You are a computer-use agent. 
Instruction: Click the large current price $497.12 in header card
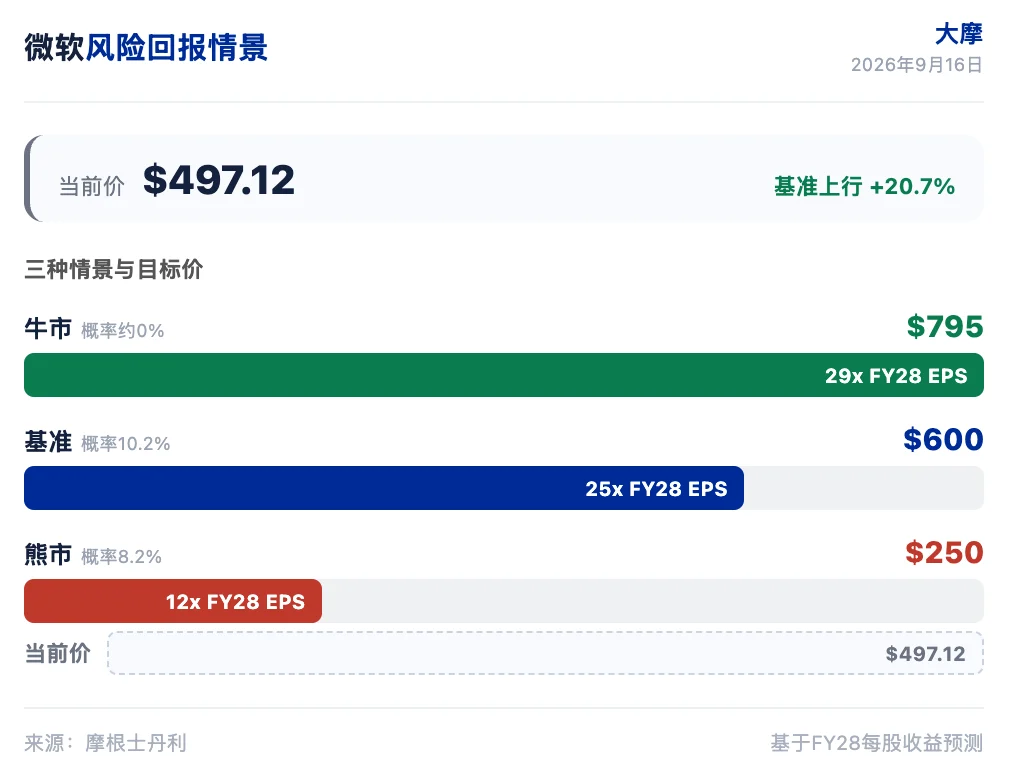tap(219, 180)
